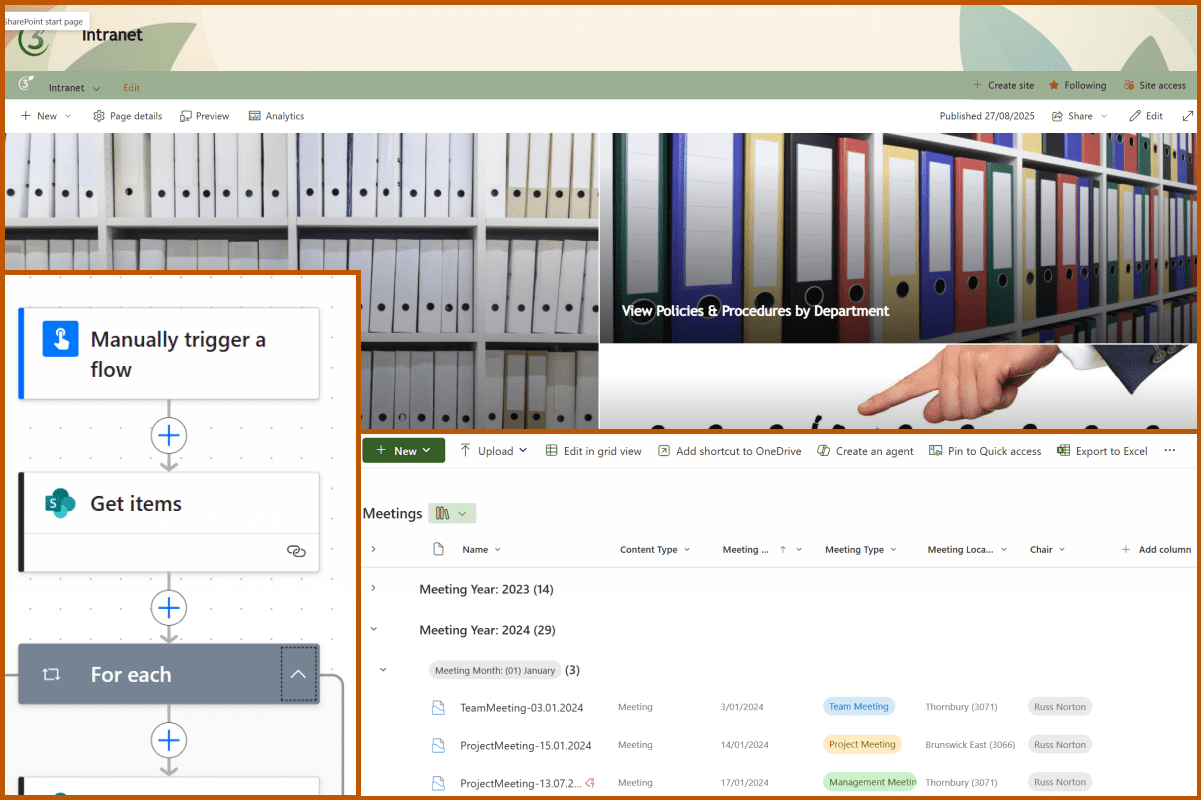Click the Create an agent icon

tap(824, 451)
